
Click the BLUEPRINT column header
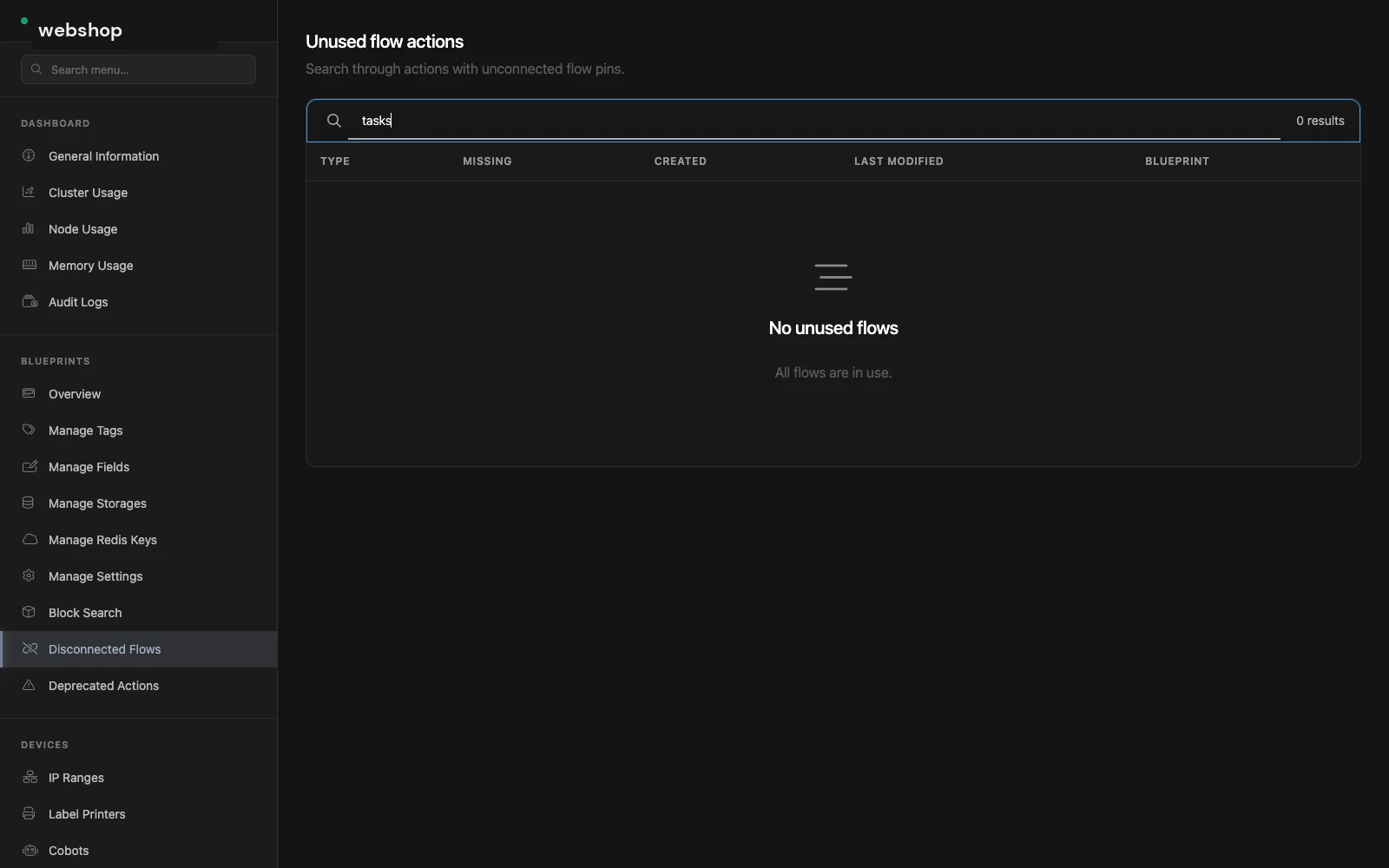1176,161
